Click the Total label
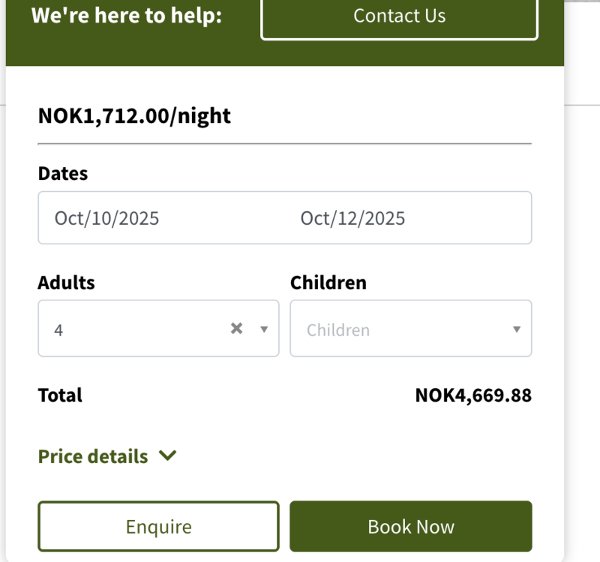Viewport: 600px width, 562px height. pos(60,395)
